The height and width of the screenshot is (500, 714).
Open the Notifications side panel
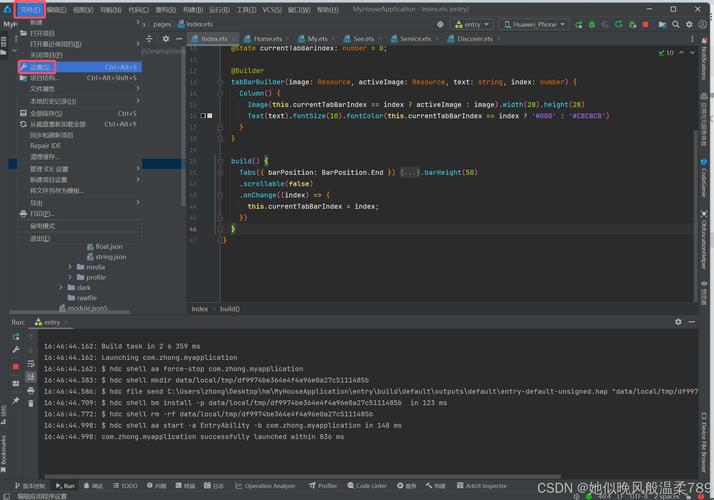(704, 59)
